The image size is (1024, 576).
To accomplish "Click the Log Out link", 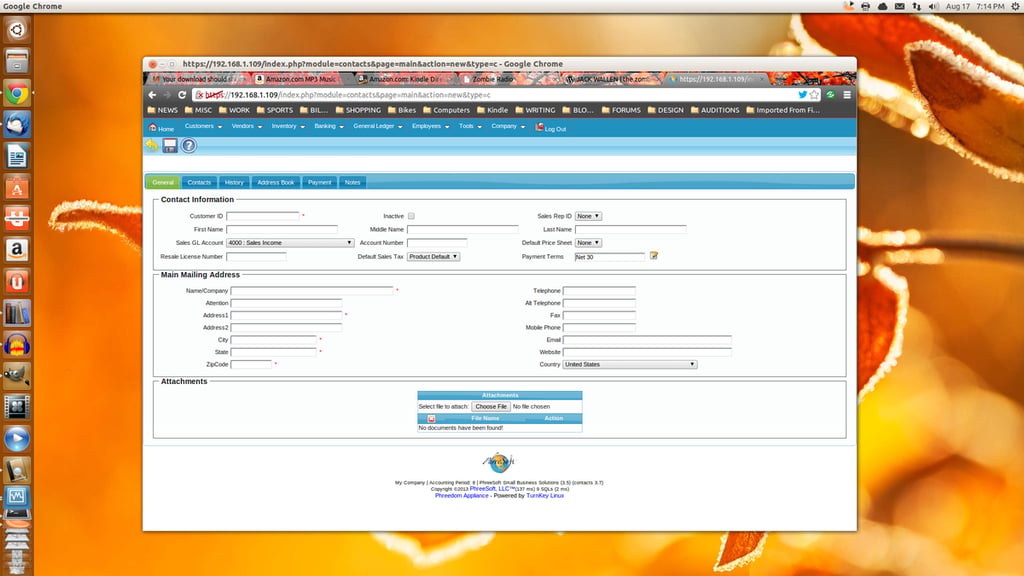I will 551,128.
